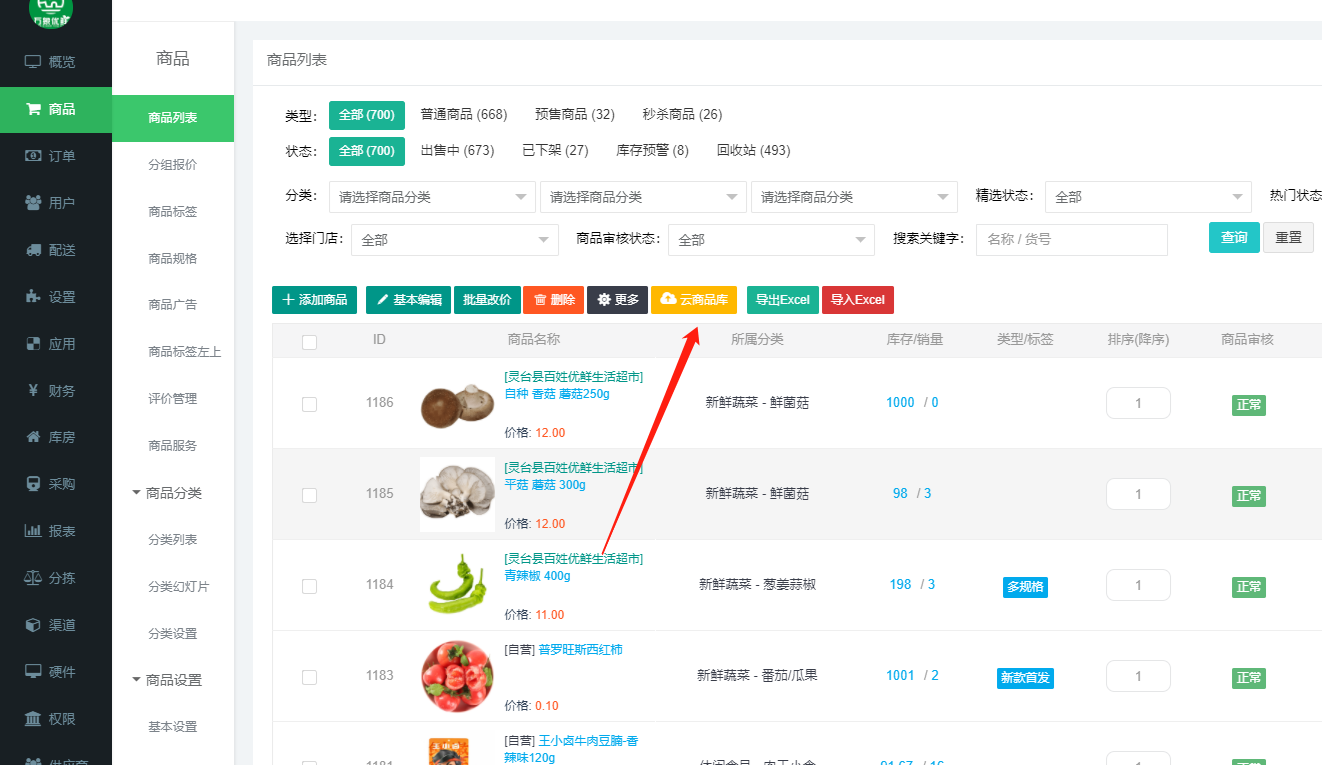The width and height of the screenshot is (1322, 765).
Task: Open 库房 warehouse house icon
Action: (33, 437)
